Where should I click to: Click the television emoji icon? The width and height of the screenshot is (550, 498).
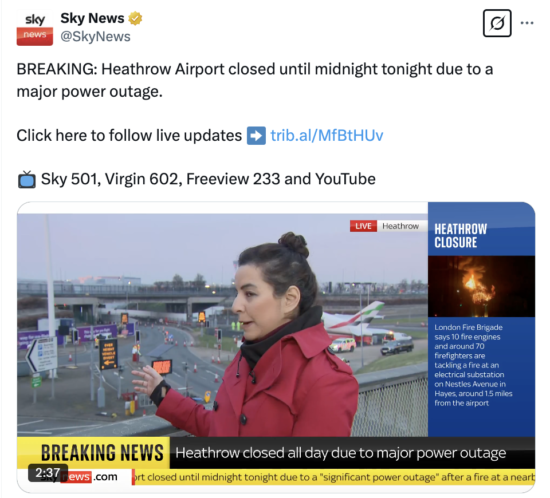(26, 180)
